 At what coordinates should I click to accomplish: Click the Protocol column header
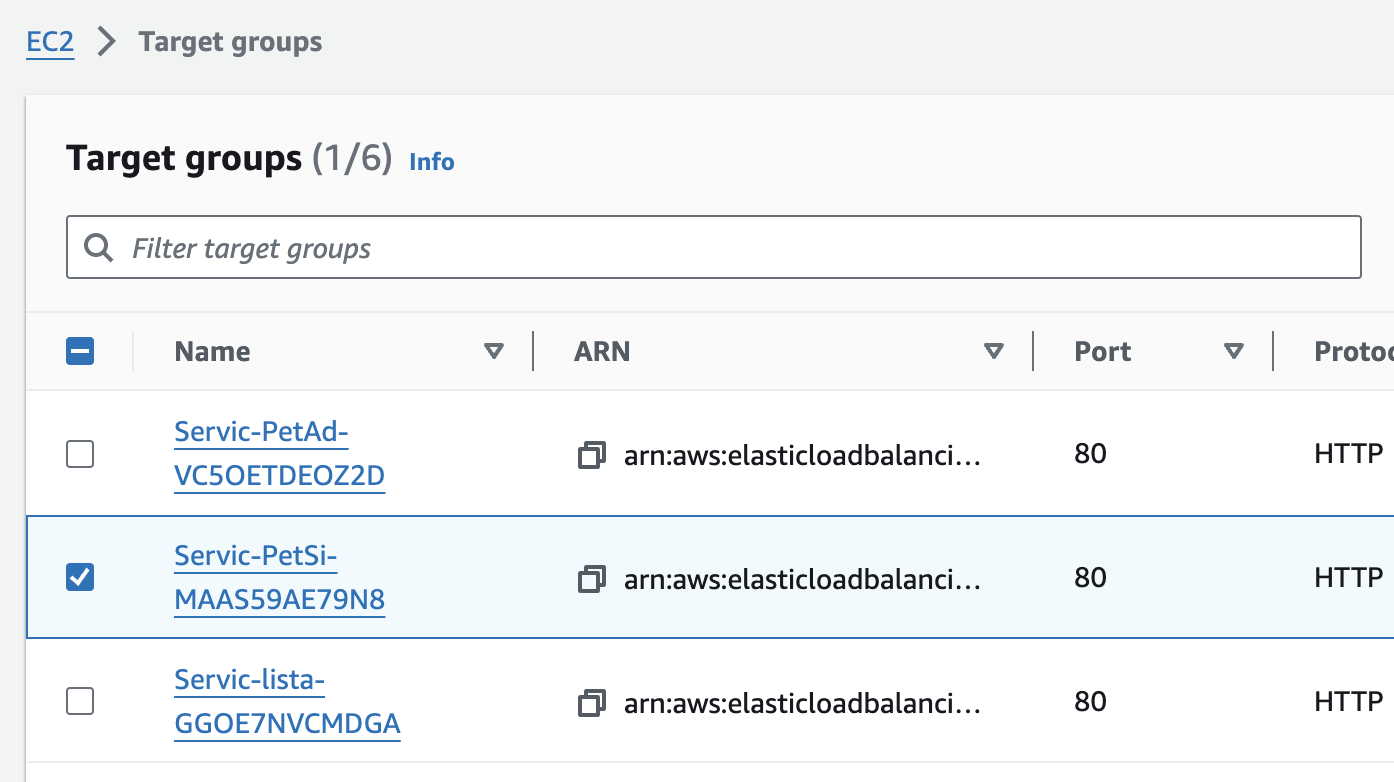click(x=1354, y=351)
